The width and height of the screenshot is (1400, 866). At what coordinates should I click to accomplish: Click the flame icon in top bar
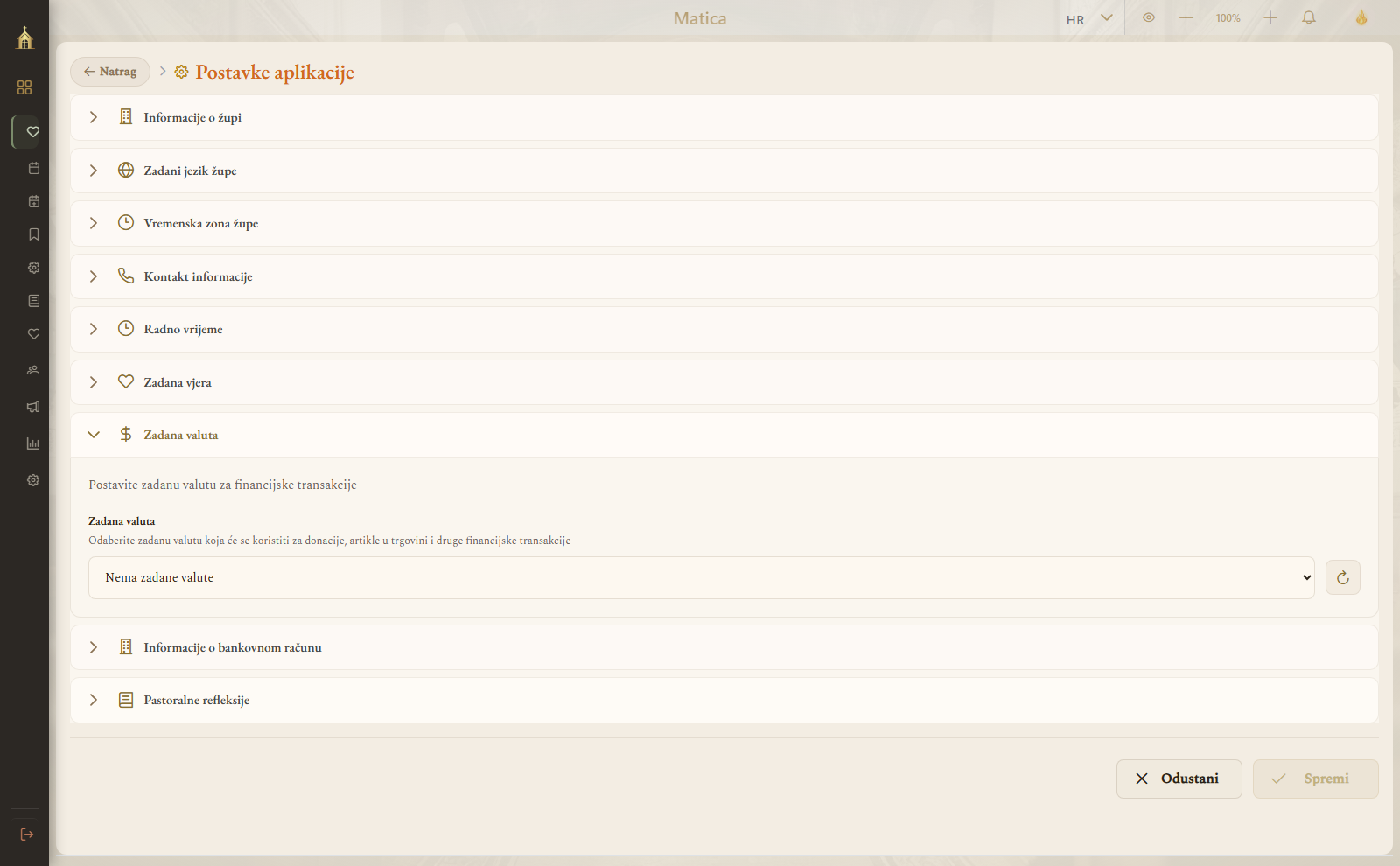point(1361,17)
